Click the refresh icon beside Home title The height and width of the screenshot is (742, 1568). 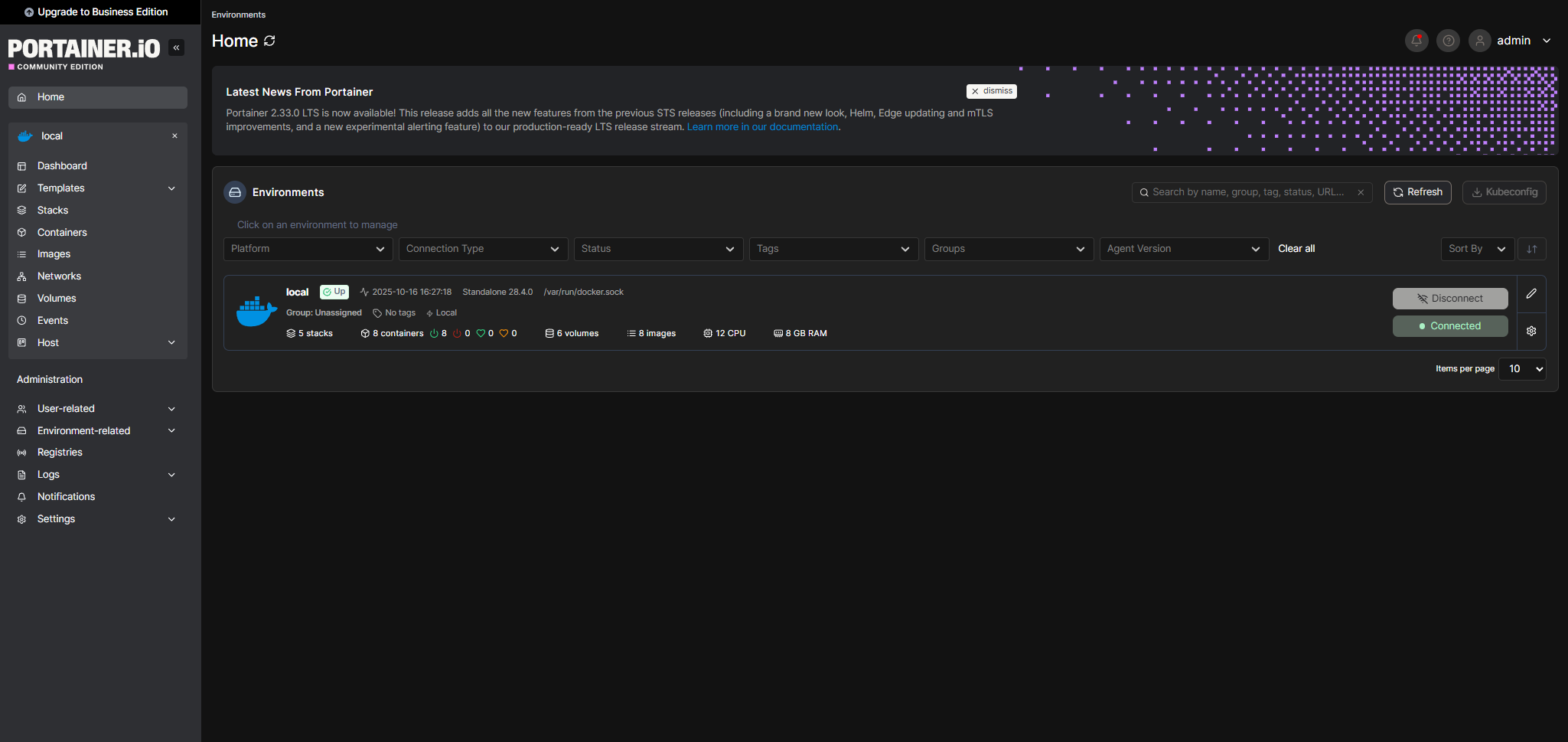269,41
